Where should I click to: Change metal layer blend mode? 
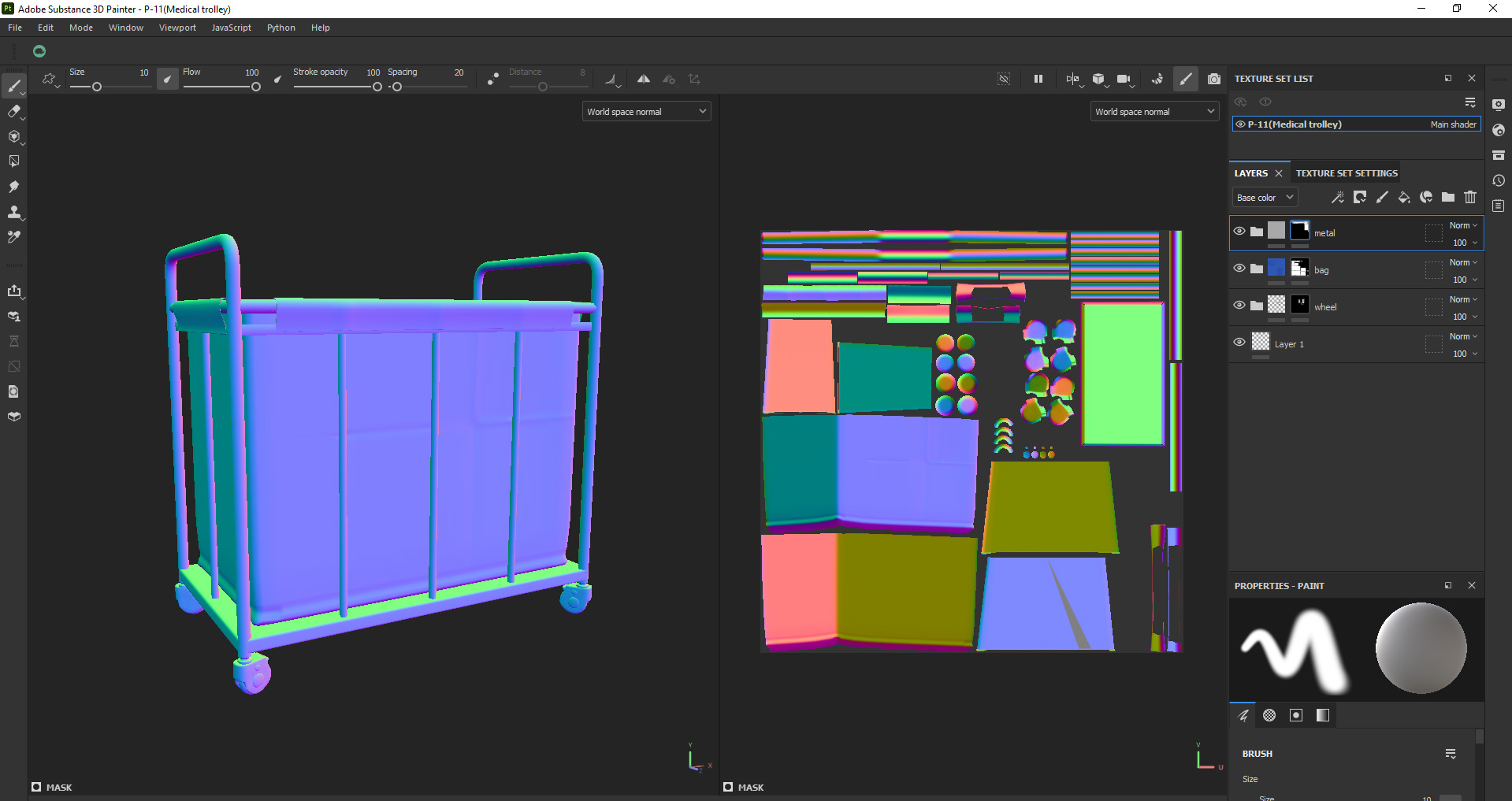click(1463, 225)
